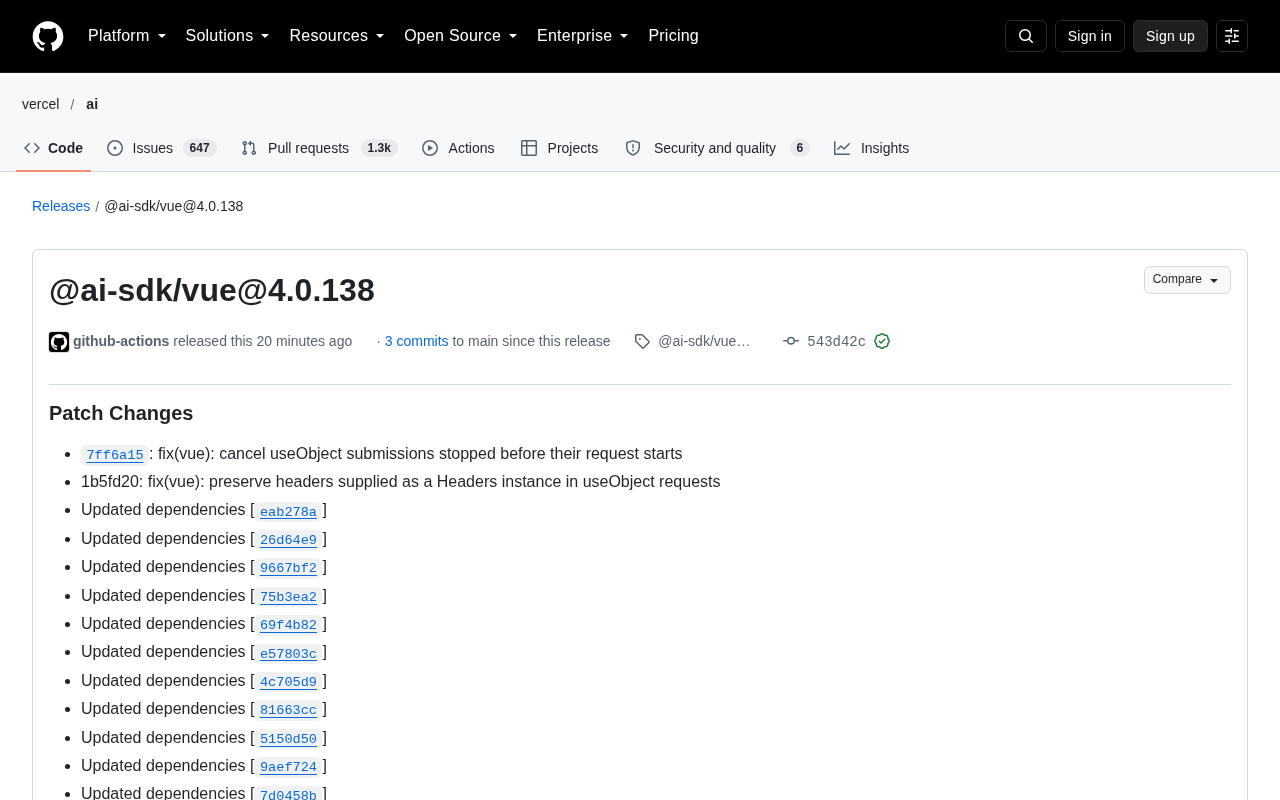Click the Projects table icon

[x=529, y=148]
